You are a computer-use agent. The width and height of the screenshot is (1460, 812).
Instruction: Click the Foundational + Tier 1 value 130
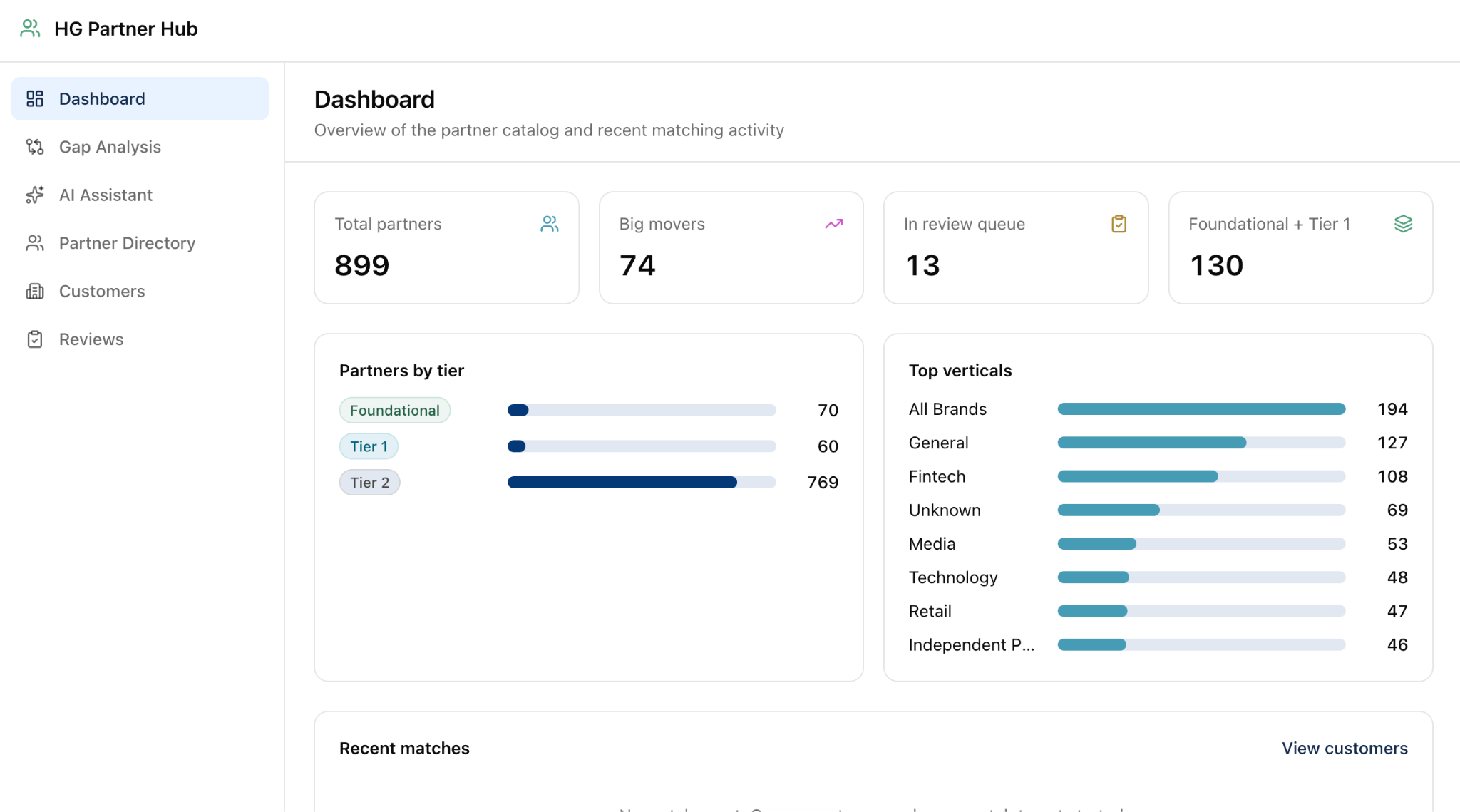point(1216,265)
